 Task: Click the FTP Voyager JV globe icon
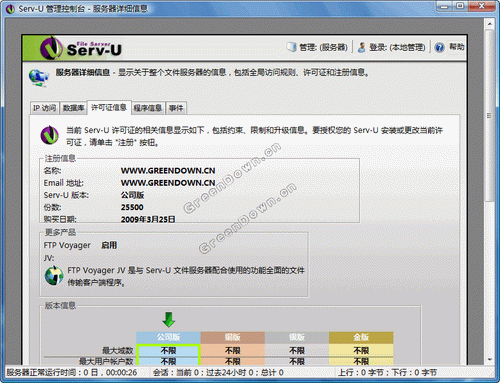54,276
